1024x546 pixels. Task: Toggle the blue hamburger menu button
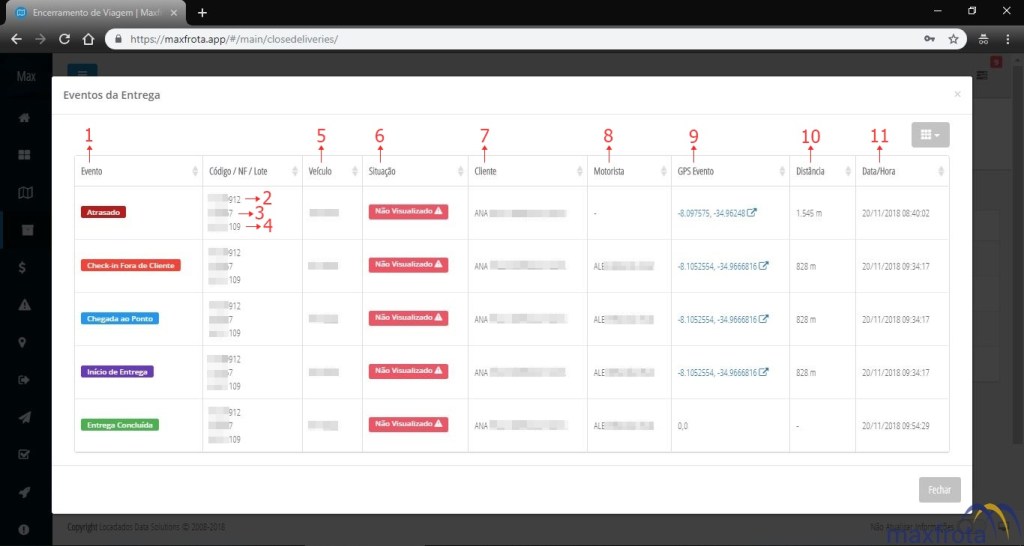tap(82, 73)
